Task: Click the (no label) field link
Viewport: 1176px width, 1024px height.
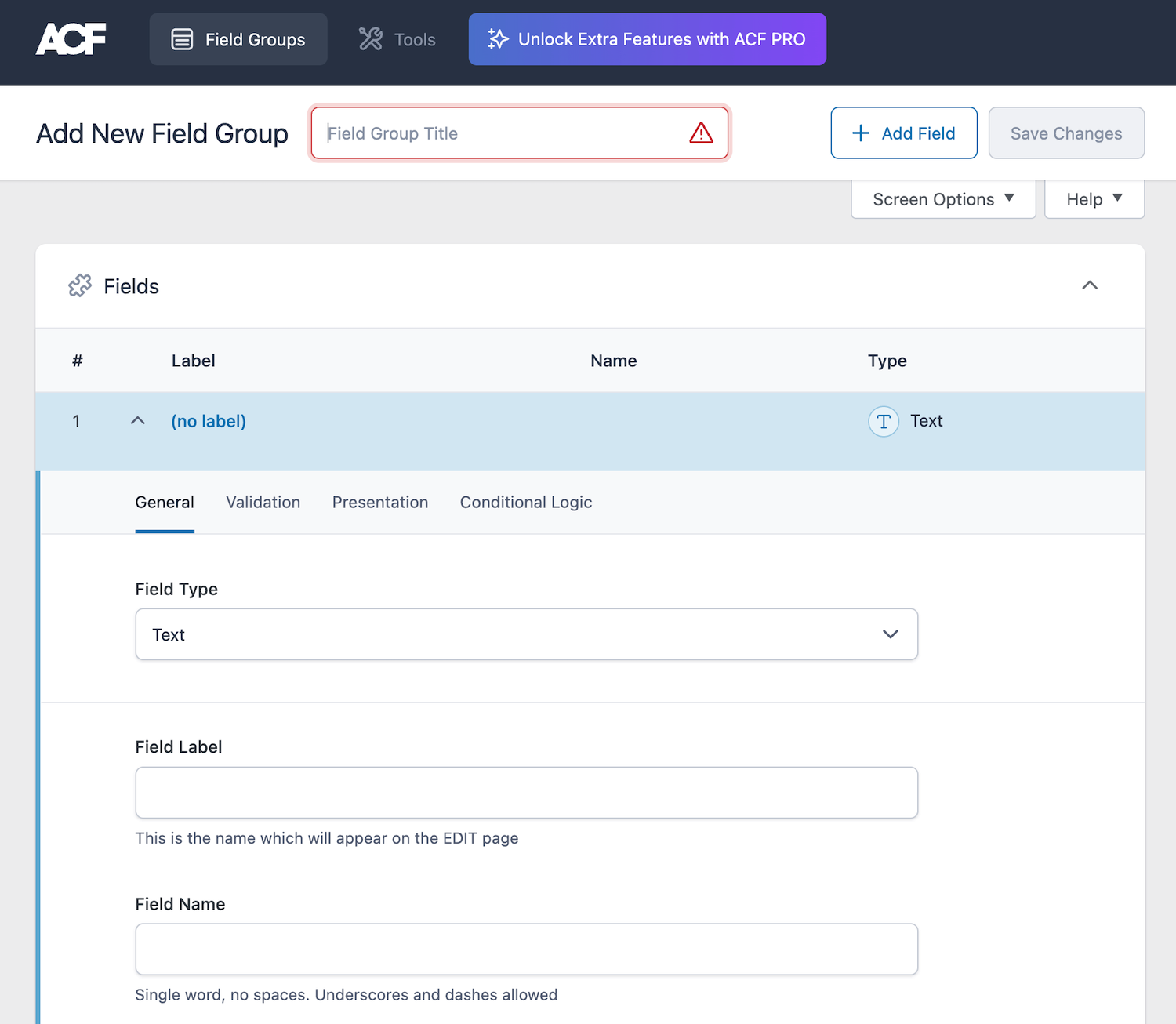Action: click(209, 422)
